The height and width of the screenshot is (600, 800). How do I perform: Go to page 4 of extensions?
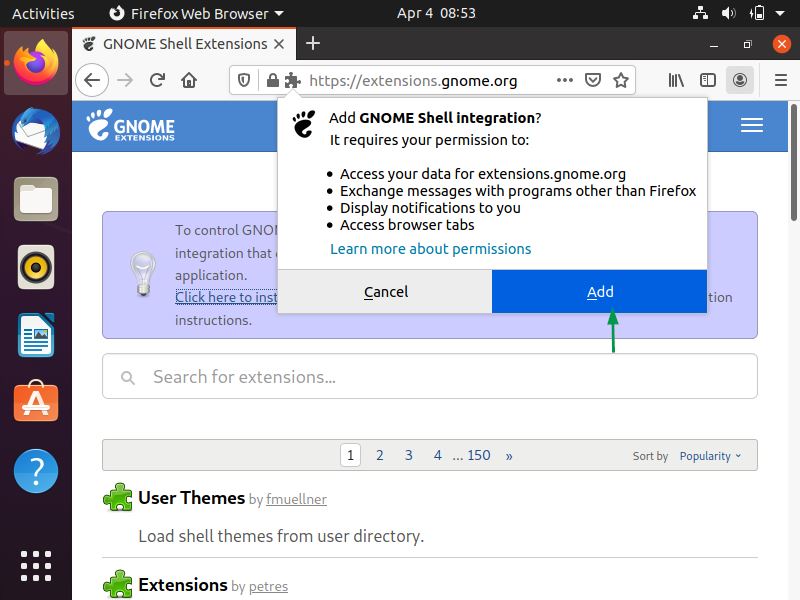pos(438,455)
